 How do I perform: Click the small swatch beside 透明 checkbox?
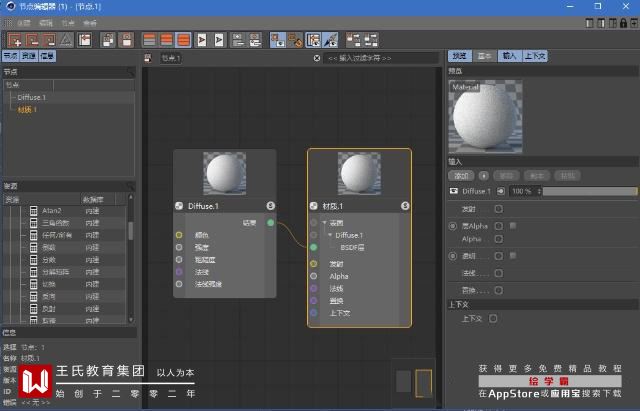(x=513, y=255)
